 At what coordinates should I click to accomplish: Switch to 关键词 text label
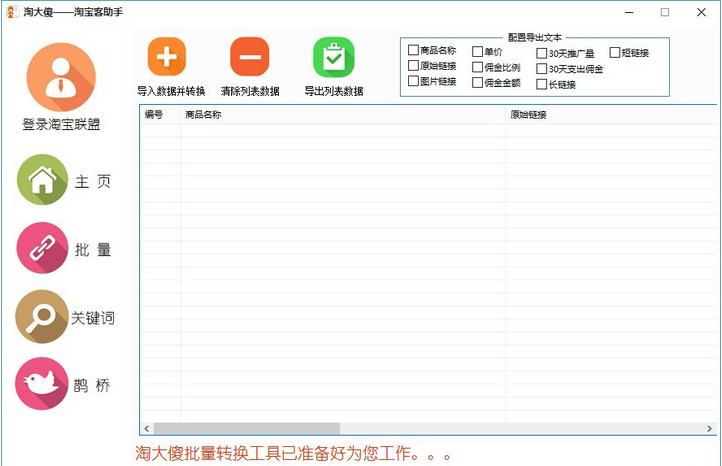tap(93, 318)
